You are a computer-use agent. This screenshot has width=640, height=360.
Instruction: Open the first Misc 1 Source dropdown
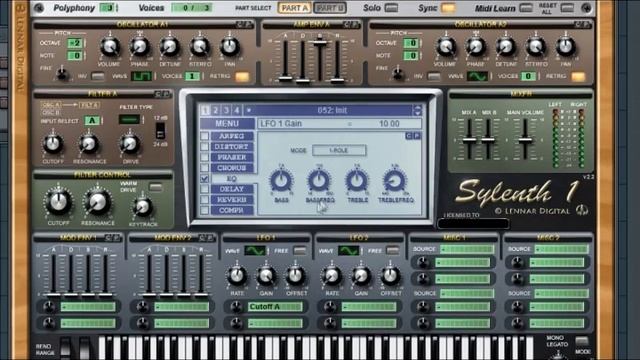(467, 249)
